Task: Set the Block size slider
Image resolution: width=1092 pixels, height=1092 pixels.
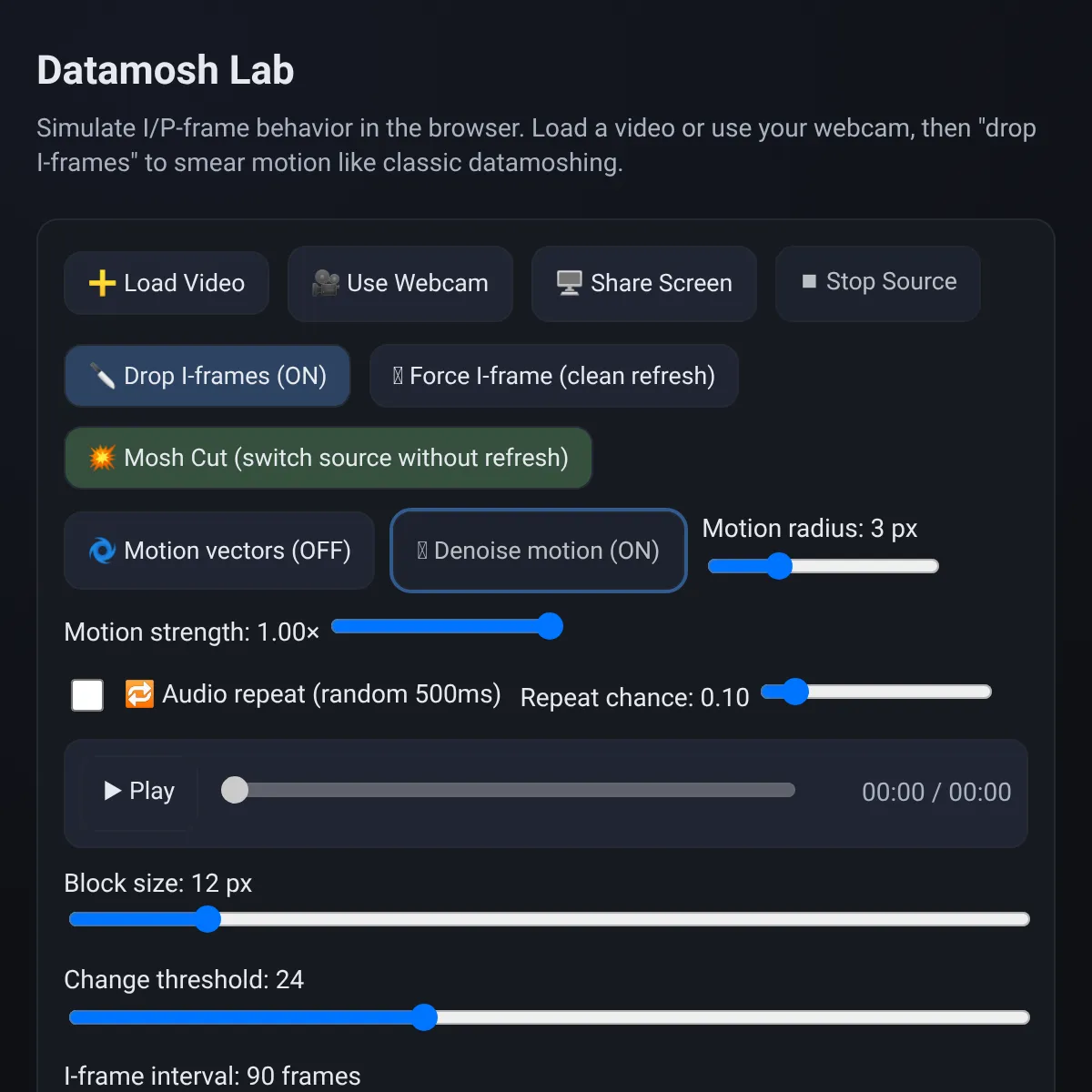Action: click(550, 919)
